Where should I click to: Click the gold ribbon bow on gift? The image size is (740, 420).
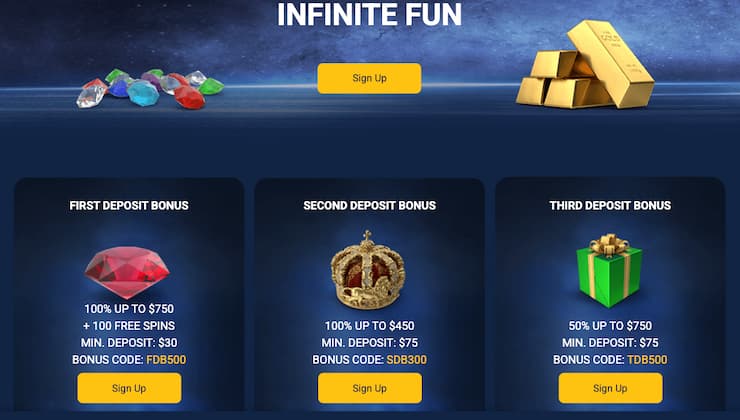[x=609, y=245]
